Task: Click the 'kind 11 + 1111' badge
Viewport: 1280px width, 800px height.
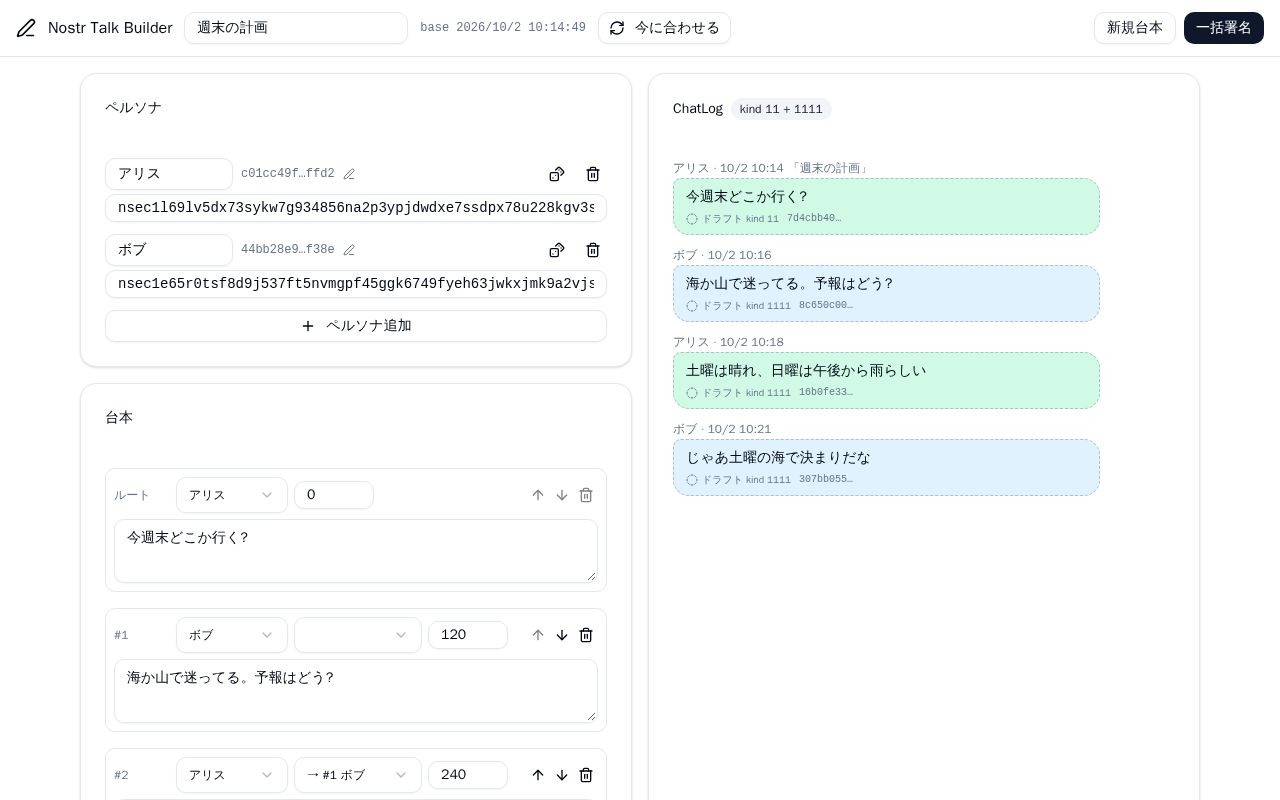Action: (781, 109)
